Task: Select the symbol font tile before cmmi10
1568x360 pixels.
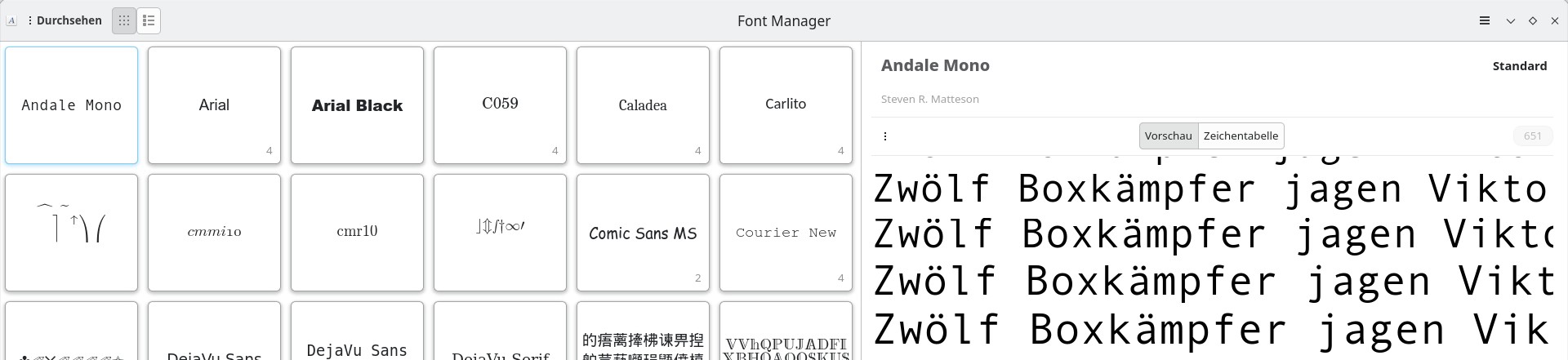Action: tap(72, 233)
